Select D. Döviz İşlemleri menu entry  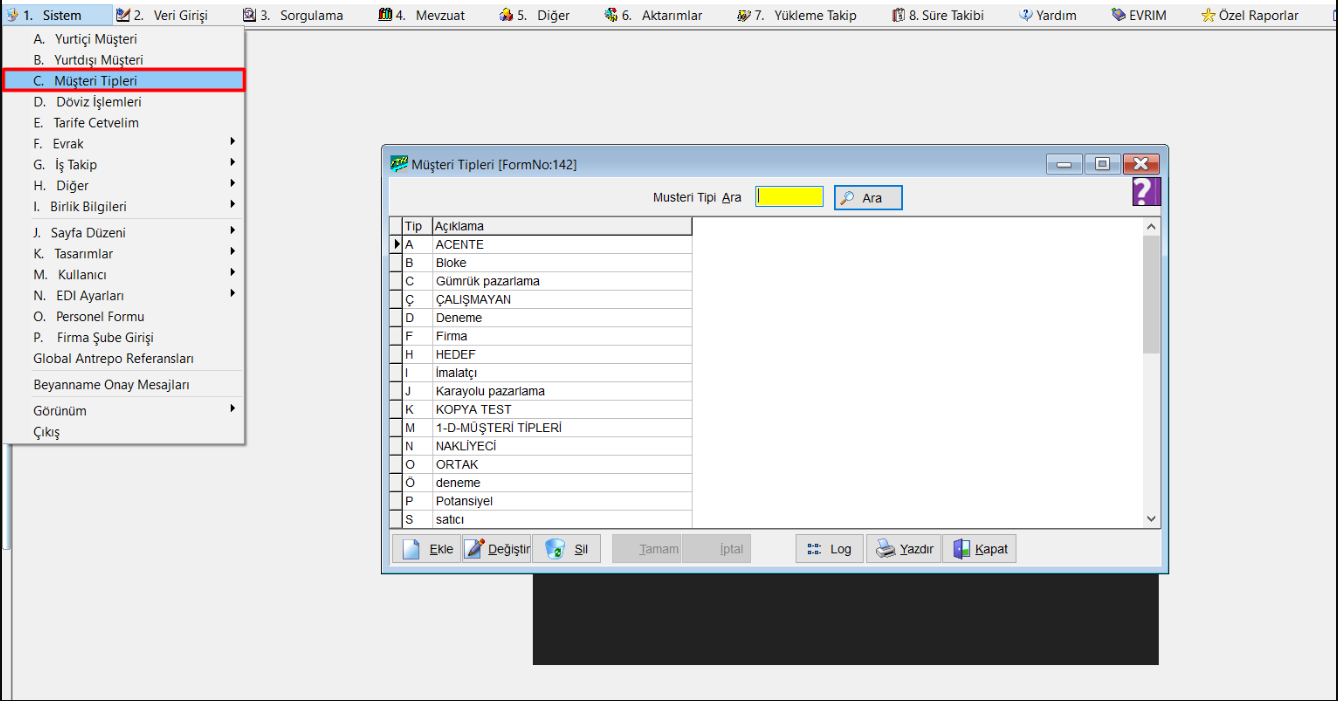tap(124, 102)
